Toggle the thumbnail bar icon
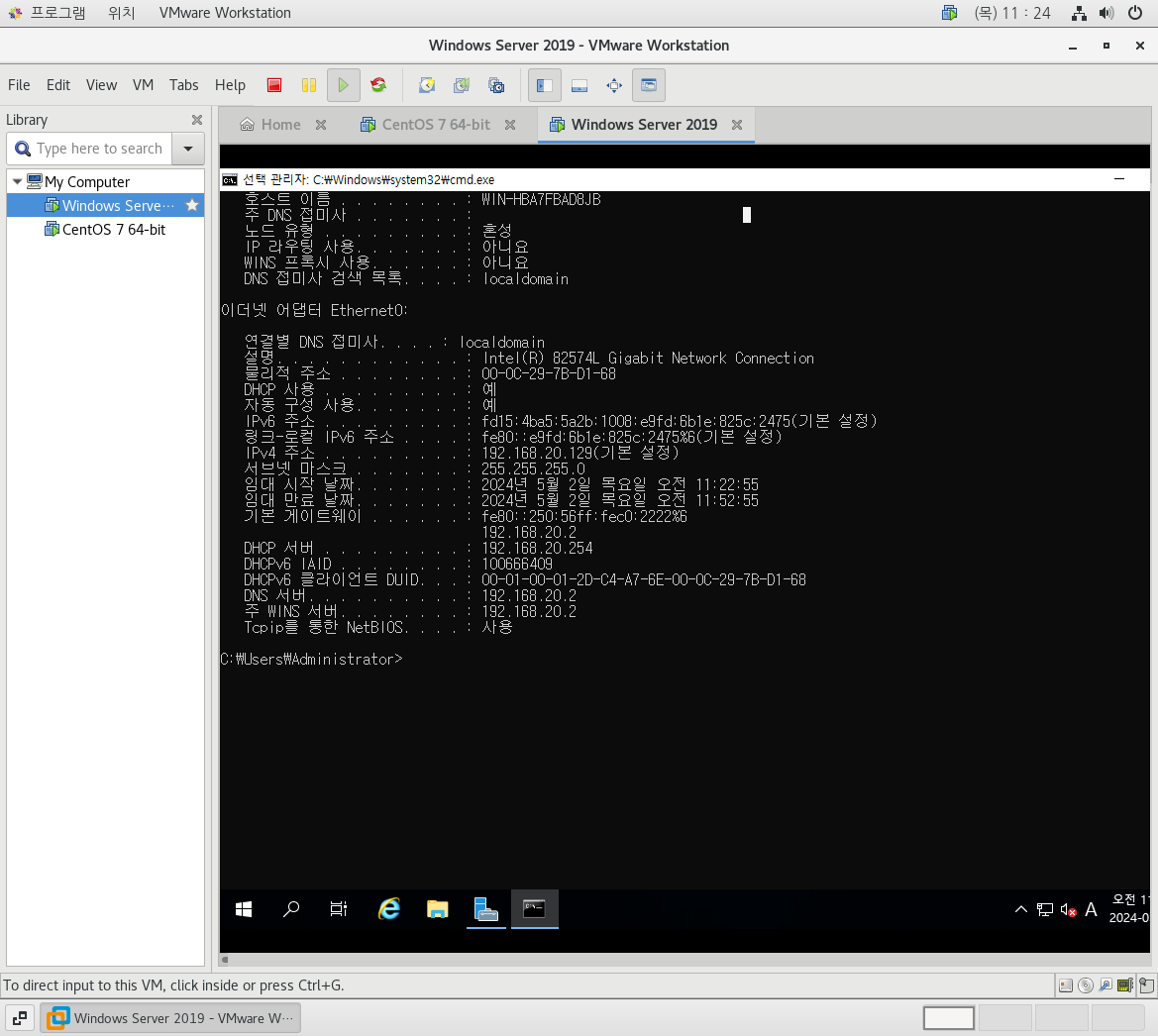 click(579, 85)
